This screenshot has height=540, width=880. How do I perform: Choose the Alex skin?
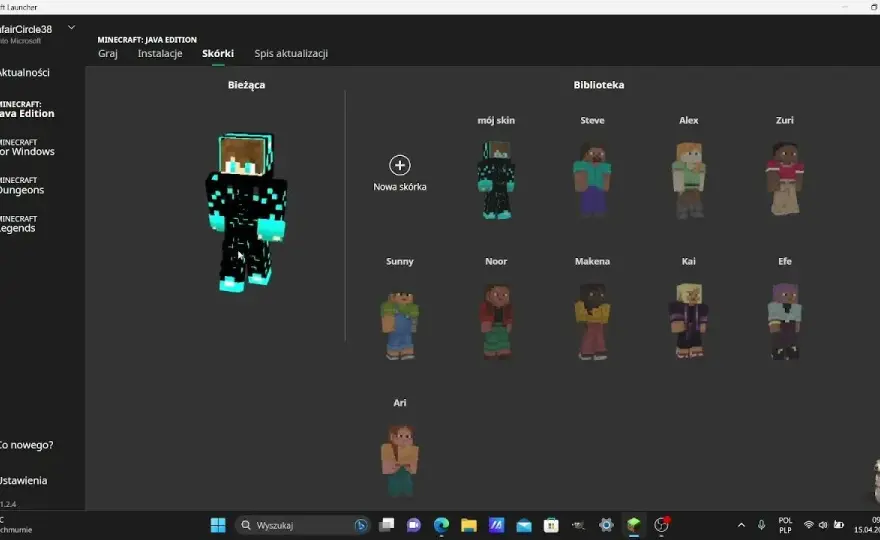(689, 180)
